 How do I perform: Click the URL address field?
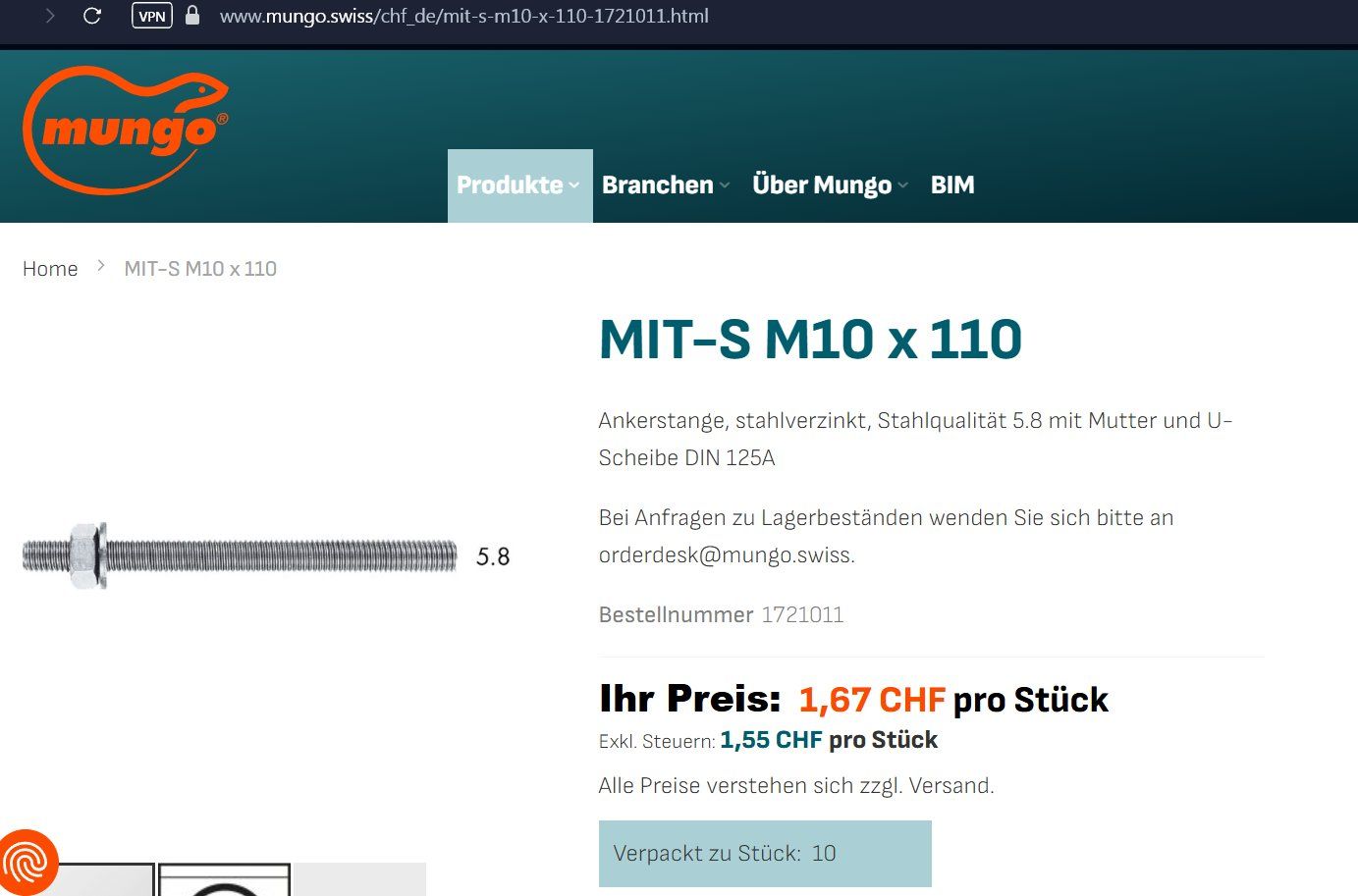tap(463, 16)
